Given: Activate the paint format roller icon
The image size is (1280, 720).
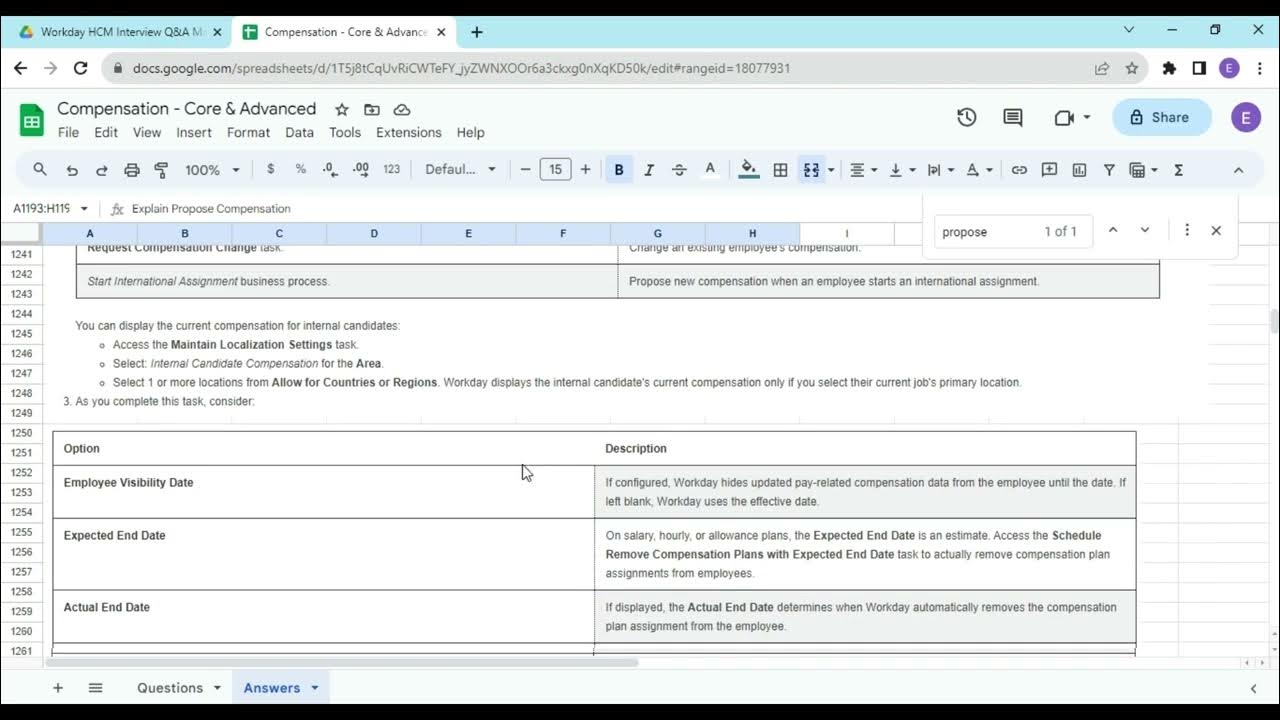Looking at the screenshot, I should click(x=161, y=170).
